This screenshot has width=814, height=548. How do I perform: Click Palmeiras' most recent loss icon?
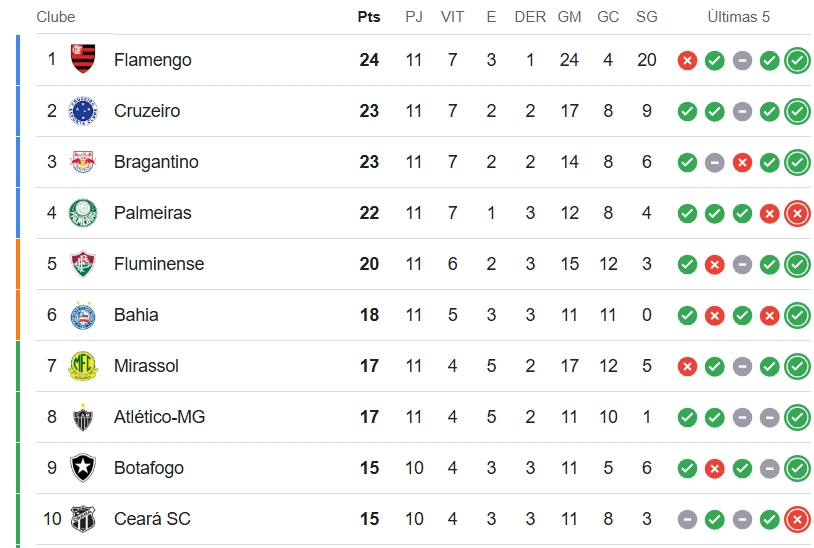pyautogui.click(x=797, y=213)
